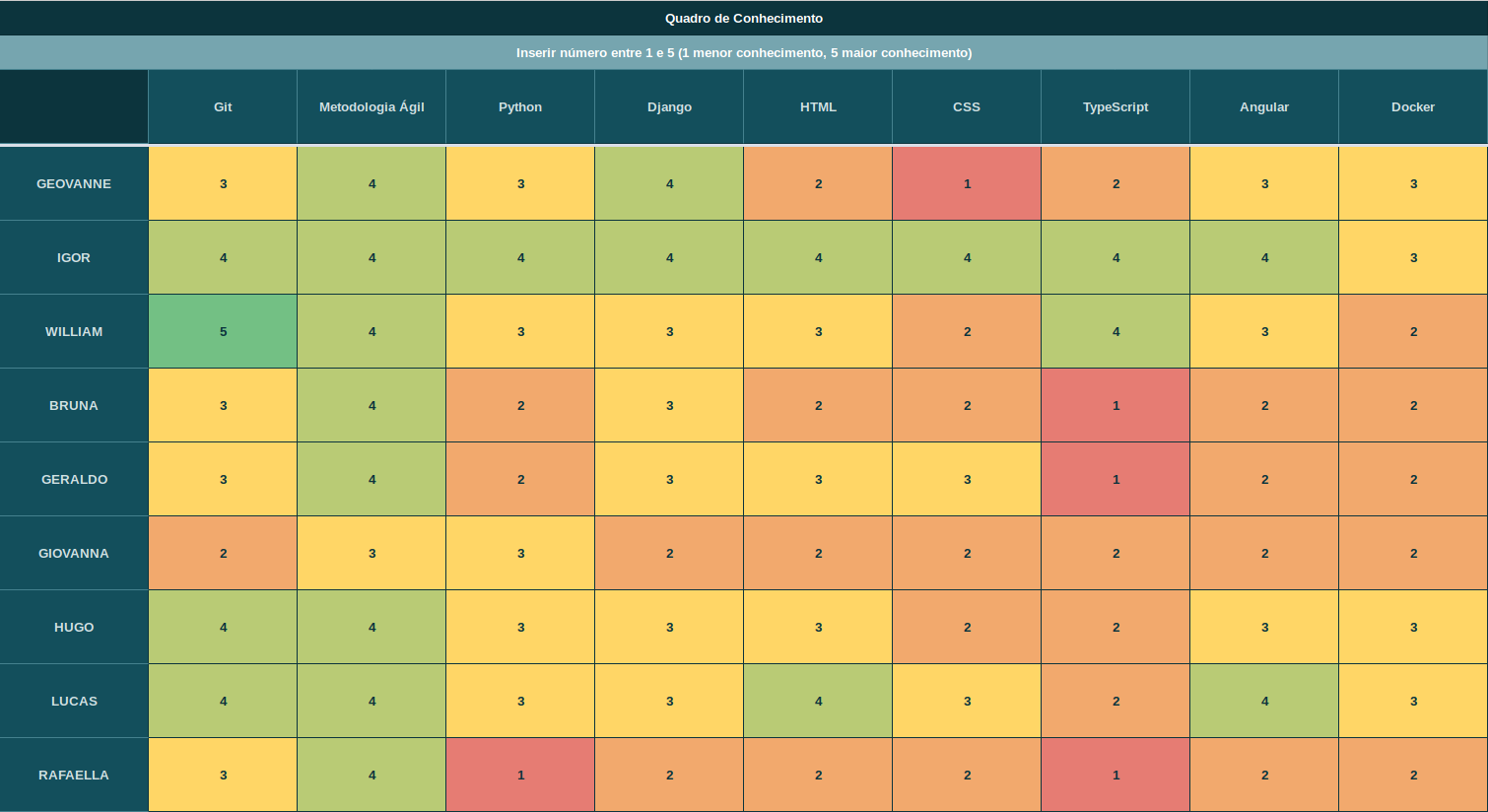Select Rafaella's Docker score cell 2
Viewport: 1488px width, 812px height.
1413,775
